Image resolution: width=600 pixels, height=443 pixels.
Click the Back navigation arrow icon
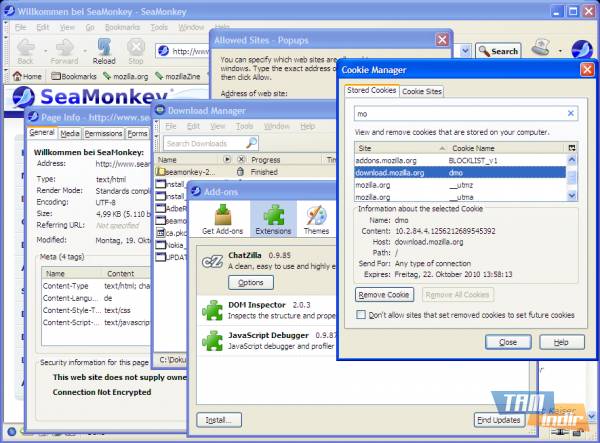coord(26,48)
